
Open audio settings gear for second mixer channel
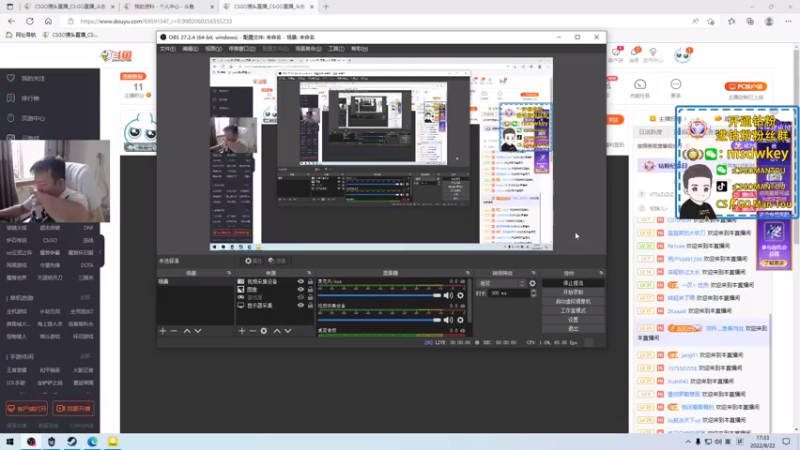click(460, 320)
